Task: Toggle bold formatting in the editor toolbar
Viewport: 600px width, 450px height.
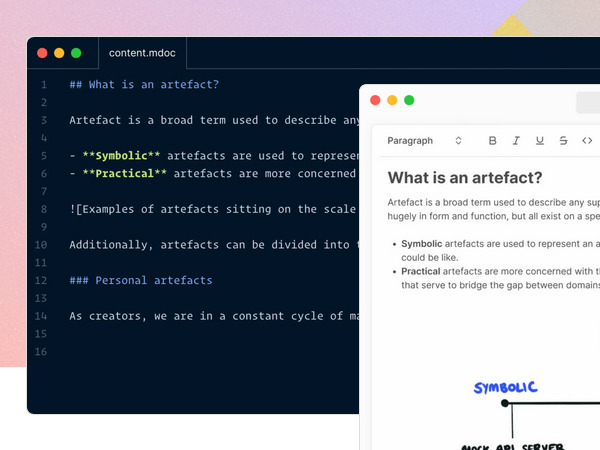Action: (x=492, y=141)
